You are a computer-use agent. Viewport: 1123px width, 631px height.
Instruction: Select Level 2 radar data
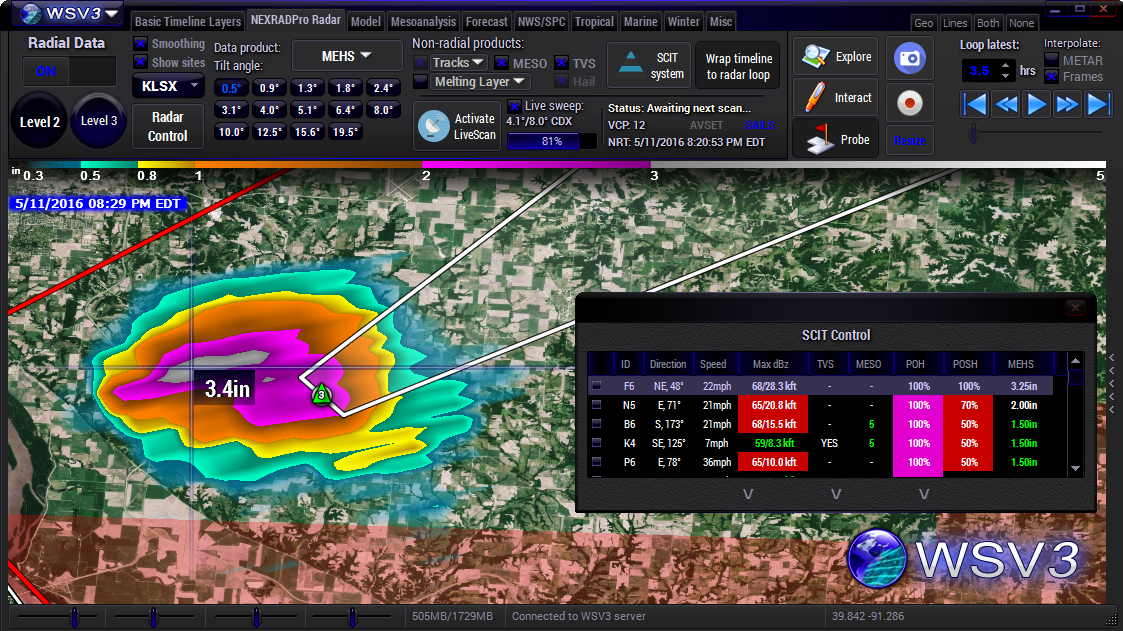[39, 121]
